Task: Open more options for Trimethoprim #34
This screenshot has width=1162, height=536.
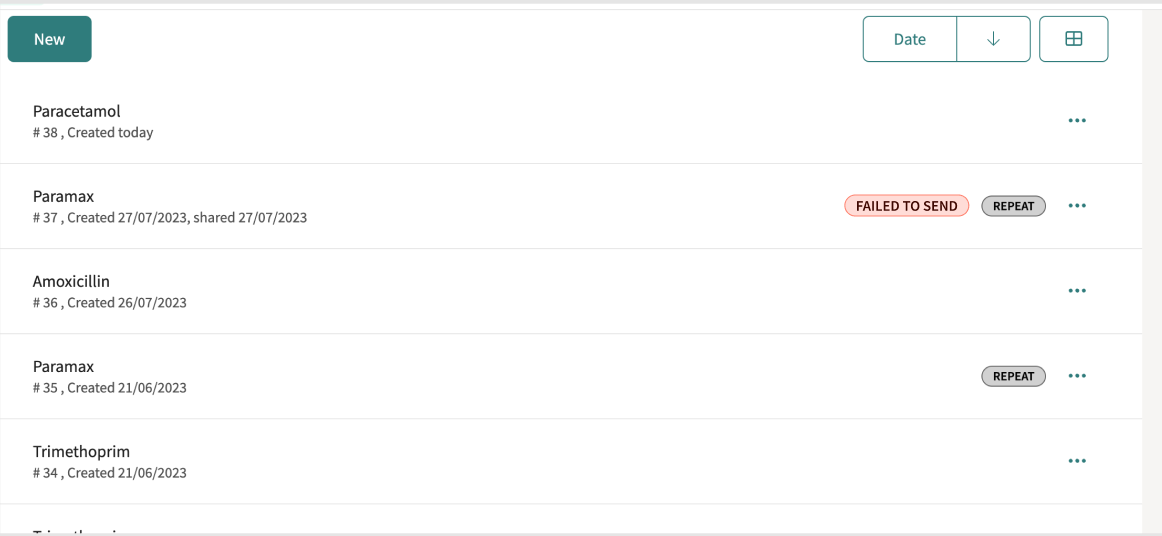Action: pyautogui.click(x=1077, y=461)
